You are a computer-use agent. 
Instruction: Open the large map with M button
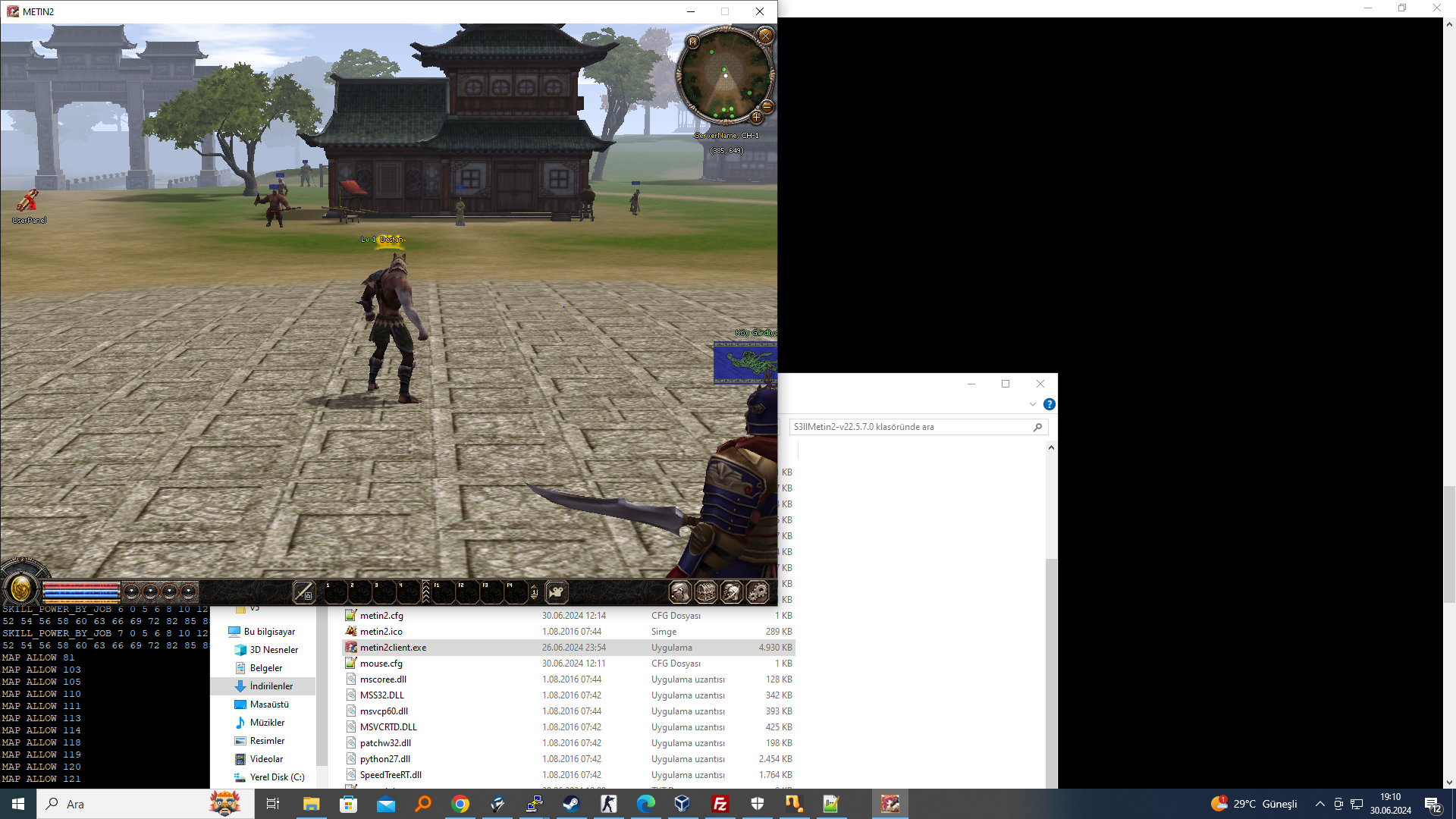pos(692,42)
